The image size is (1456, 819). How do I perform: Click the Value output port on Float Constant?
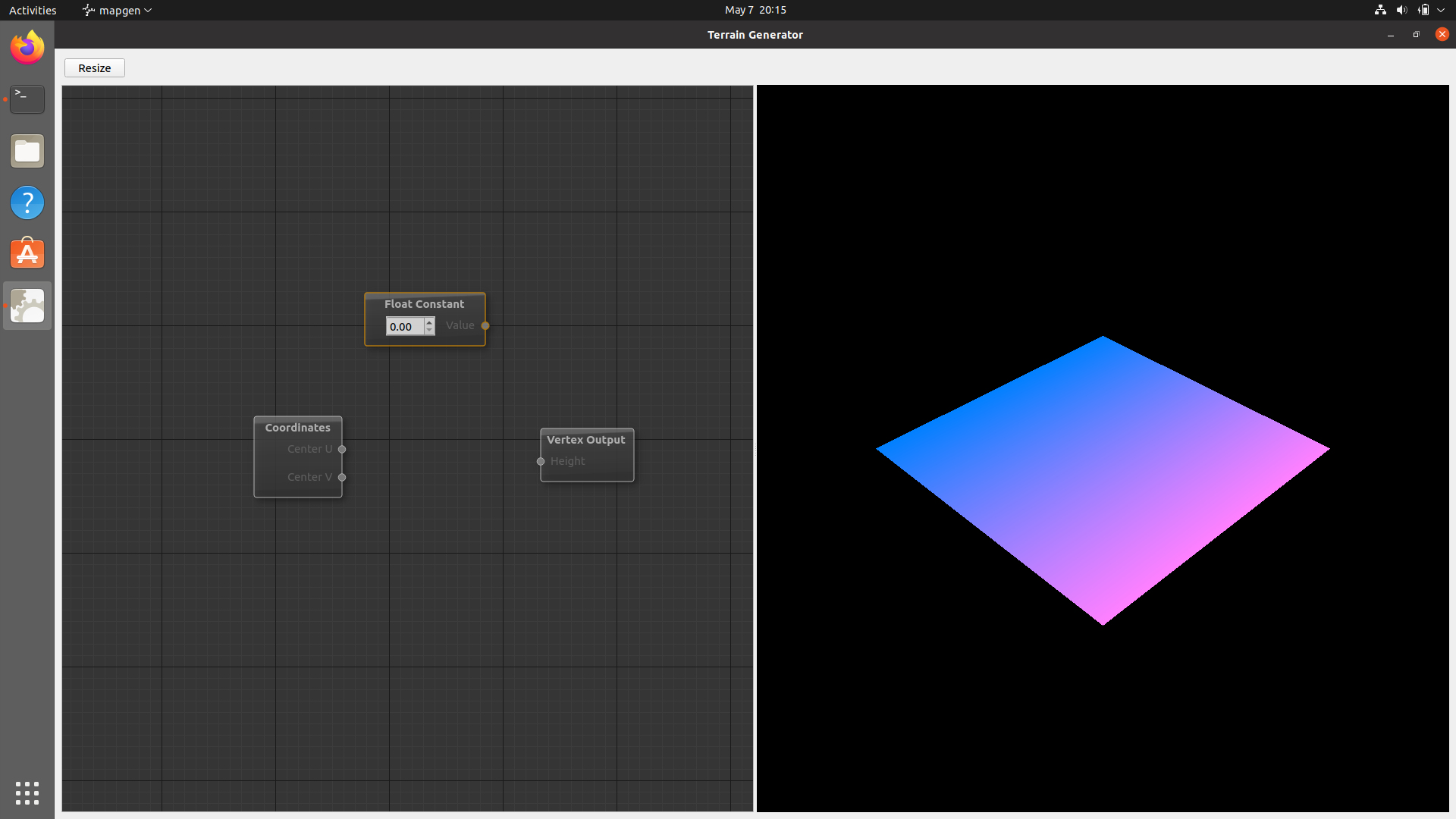click(x=486, y=325)
